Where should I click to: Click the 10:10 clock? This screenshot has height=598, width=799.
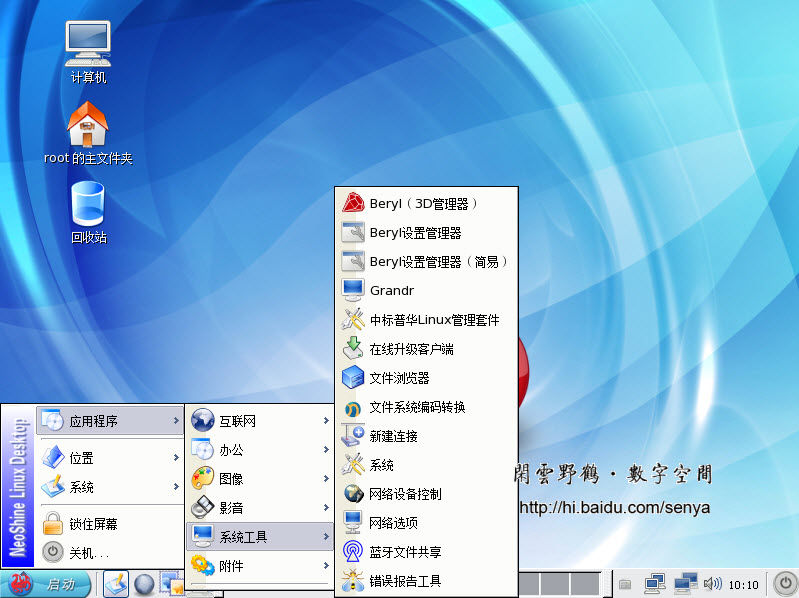coord(743,585)
